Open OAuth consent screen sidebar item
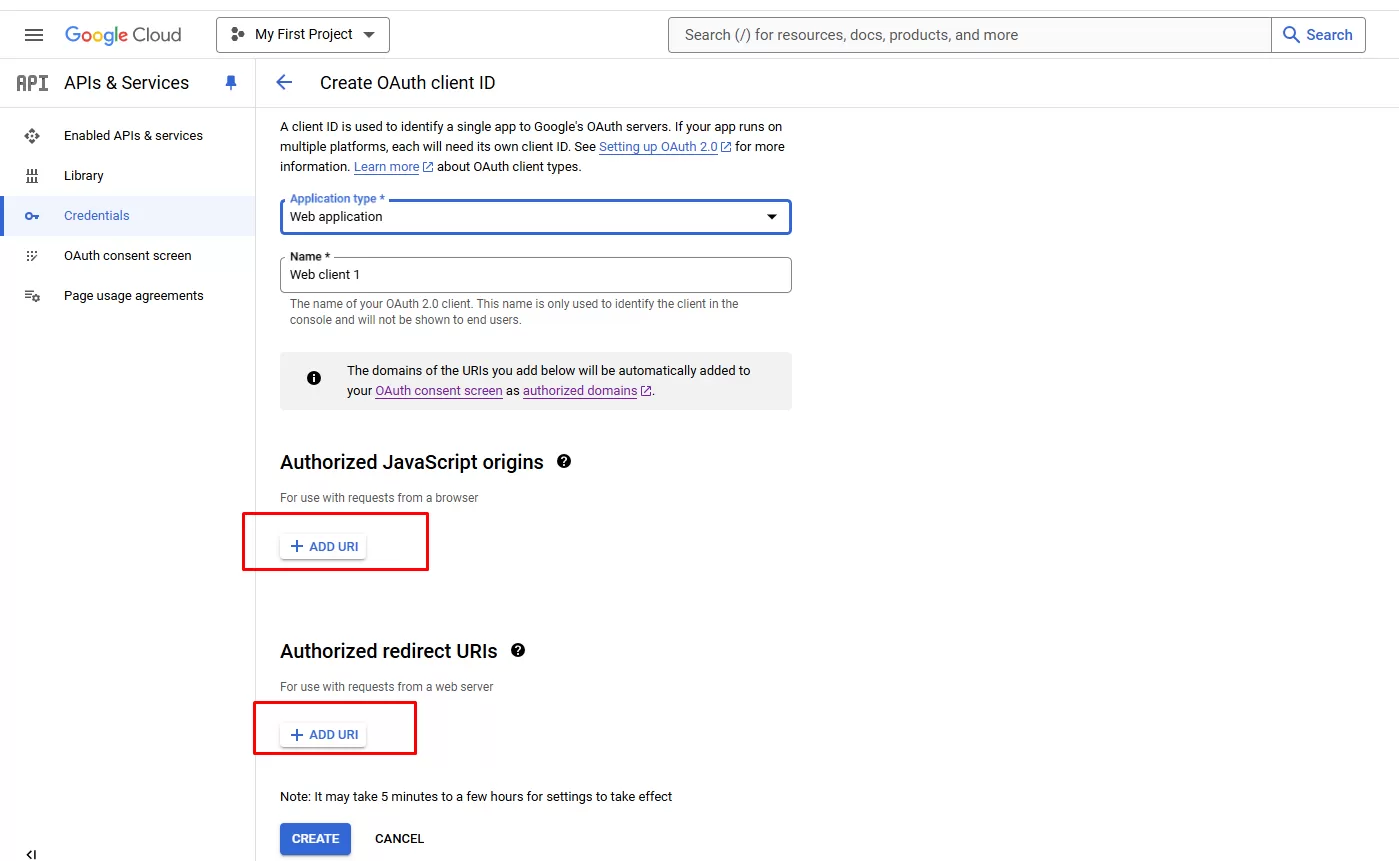Screen dimensions: 1399x861 (x=127, y=256)
